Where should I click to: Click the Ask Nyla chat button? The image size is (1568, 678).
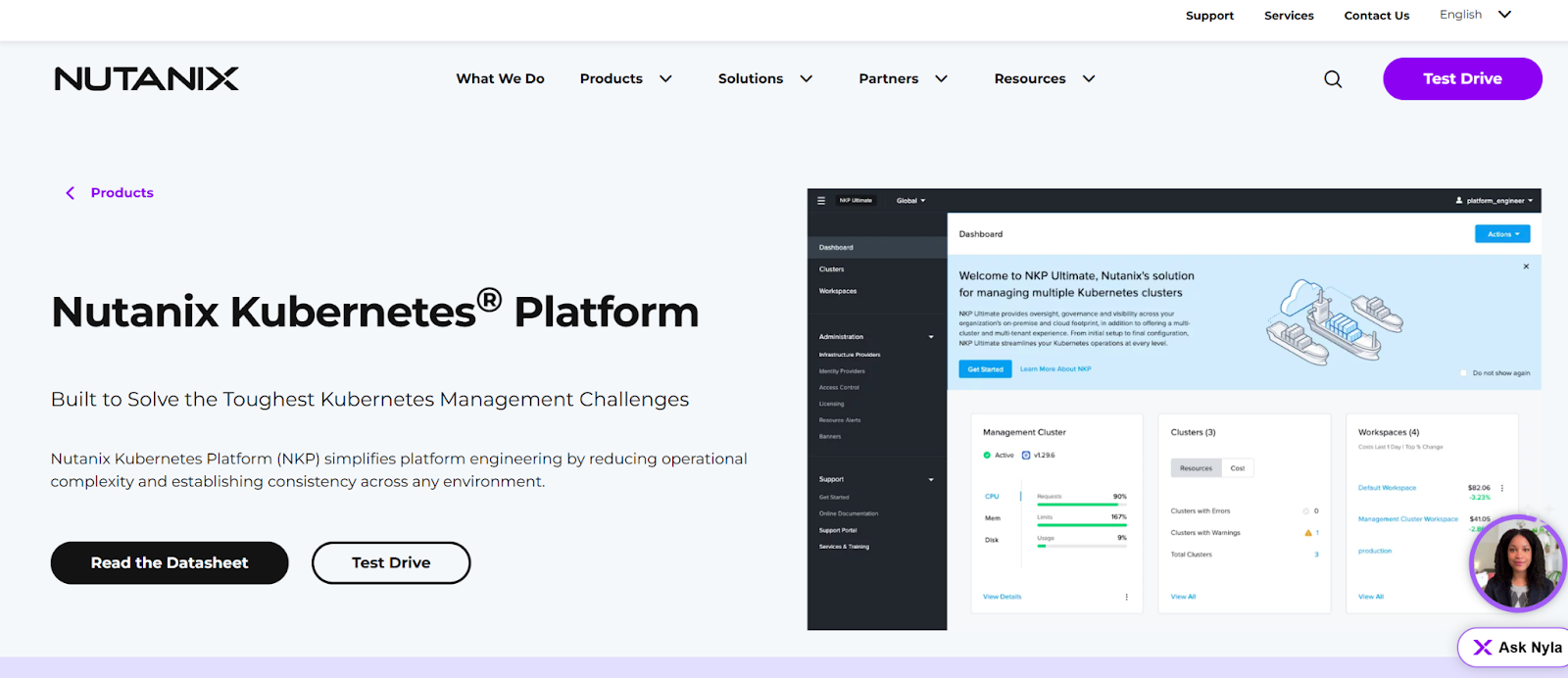click(1514, 648)
